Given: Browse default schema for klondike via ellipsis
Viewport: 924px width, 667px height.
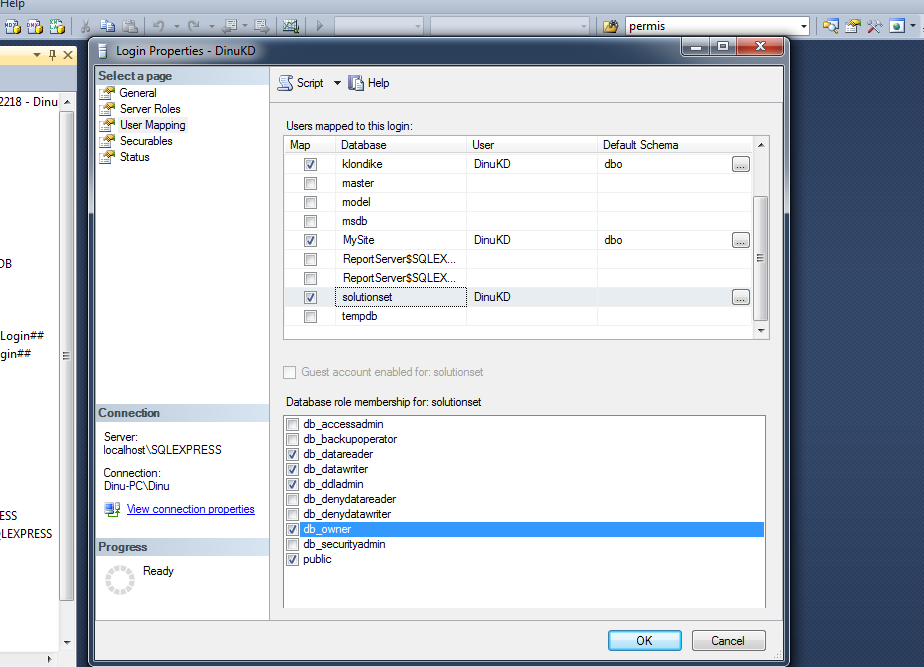Looking at the screenshot, I should 741,163.
